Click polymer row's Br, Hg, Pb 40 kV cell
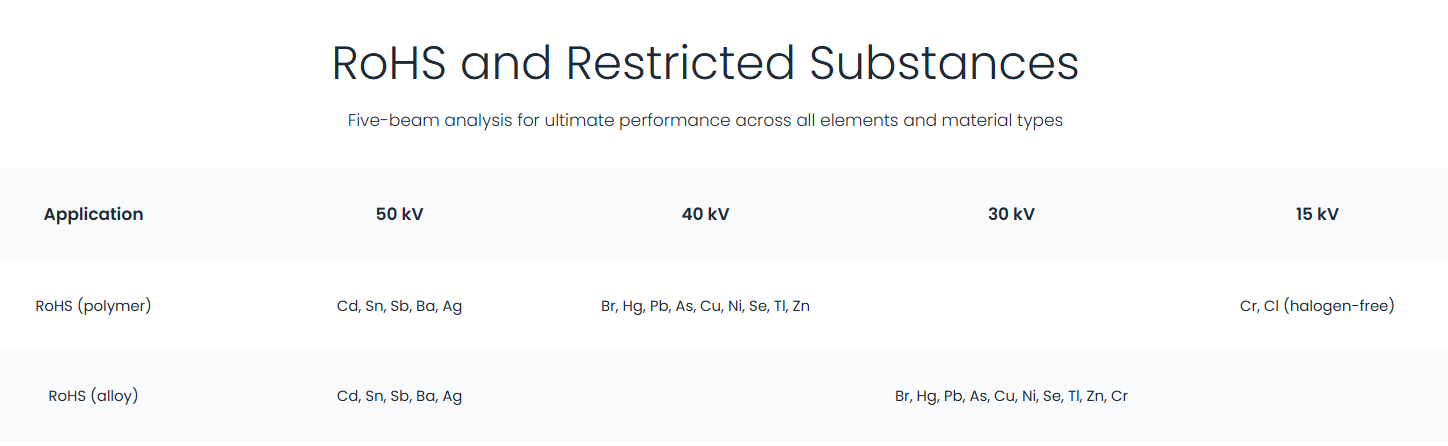The width and height of the screenshot is (1448, 446). click(705, 306)
